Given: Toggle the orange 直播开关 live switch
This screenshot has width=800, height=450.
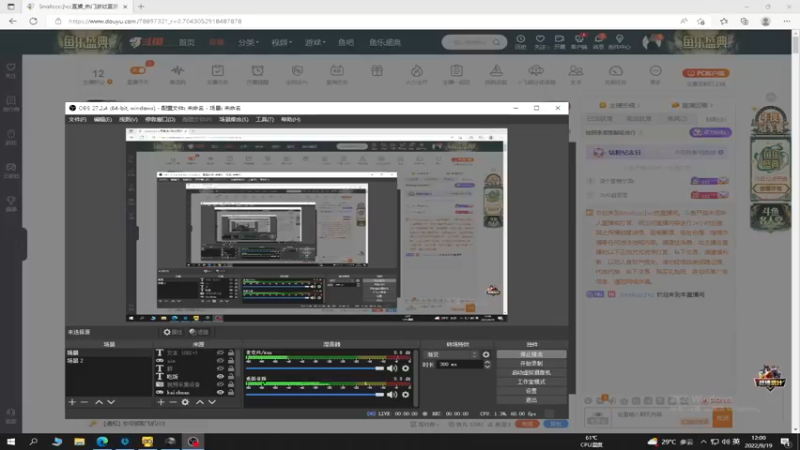Looking at the screenshot, I should click(138, 70).
